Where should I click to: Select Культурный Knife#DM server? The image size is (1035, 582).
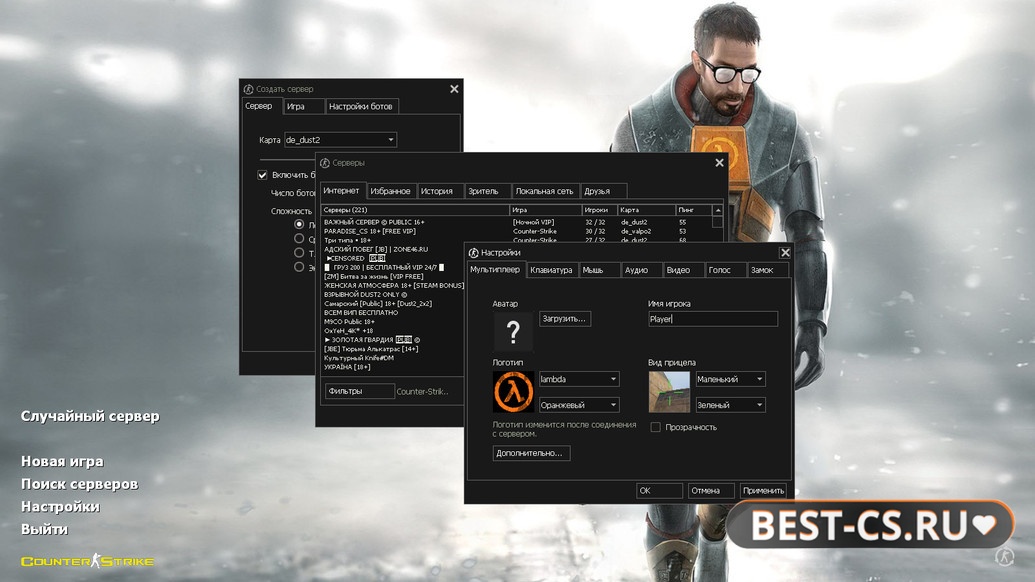393,358
